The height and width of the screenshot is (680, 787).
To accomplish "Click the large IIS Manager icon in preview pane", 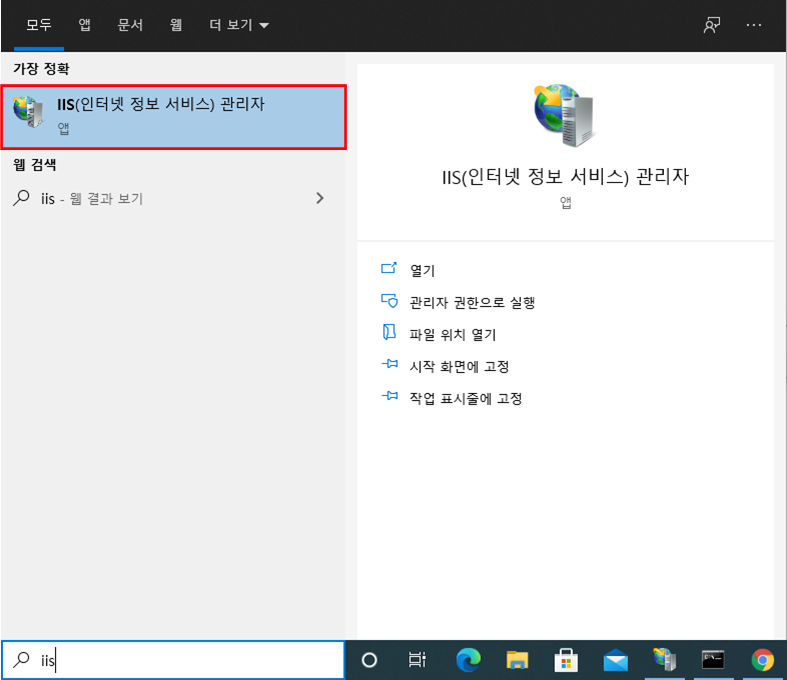I will click(x=565, y=115).
